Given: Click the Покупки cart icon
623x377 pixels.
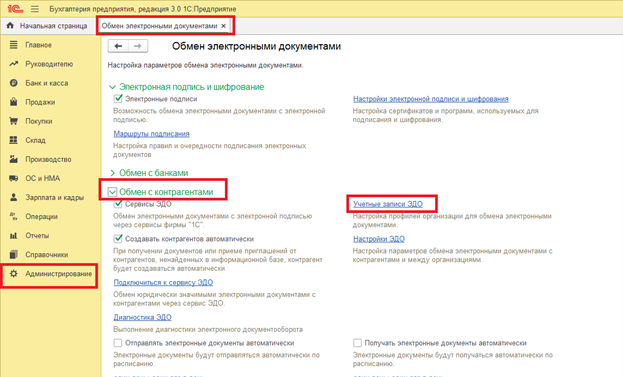Looking at the screenshot, I should point(14,121).
